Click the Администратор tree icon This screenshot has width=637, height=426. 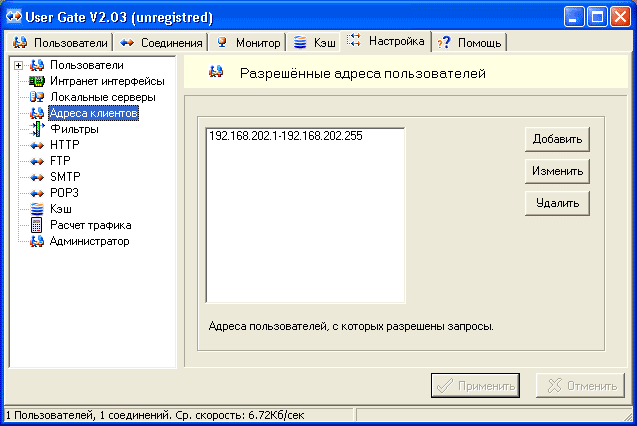point(37,241)
